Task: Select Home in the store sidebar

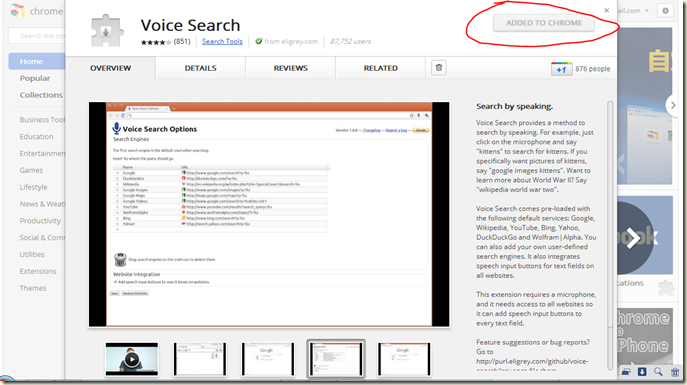Action: pyautogui.click(x=37, y=61)
